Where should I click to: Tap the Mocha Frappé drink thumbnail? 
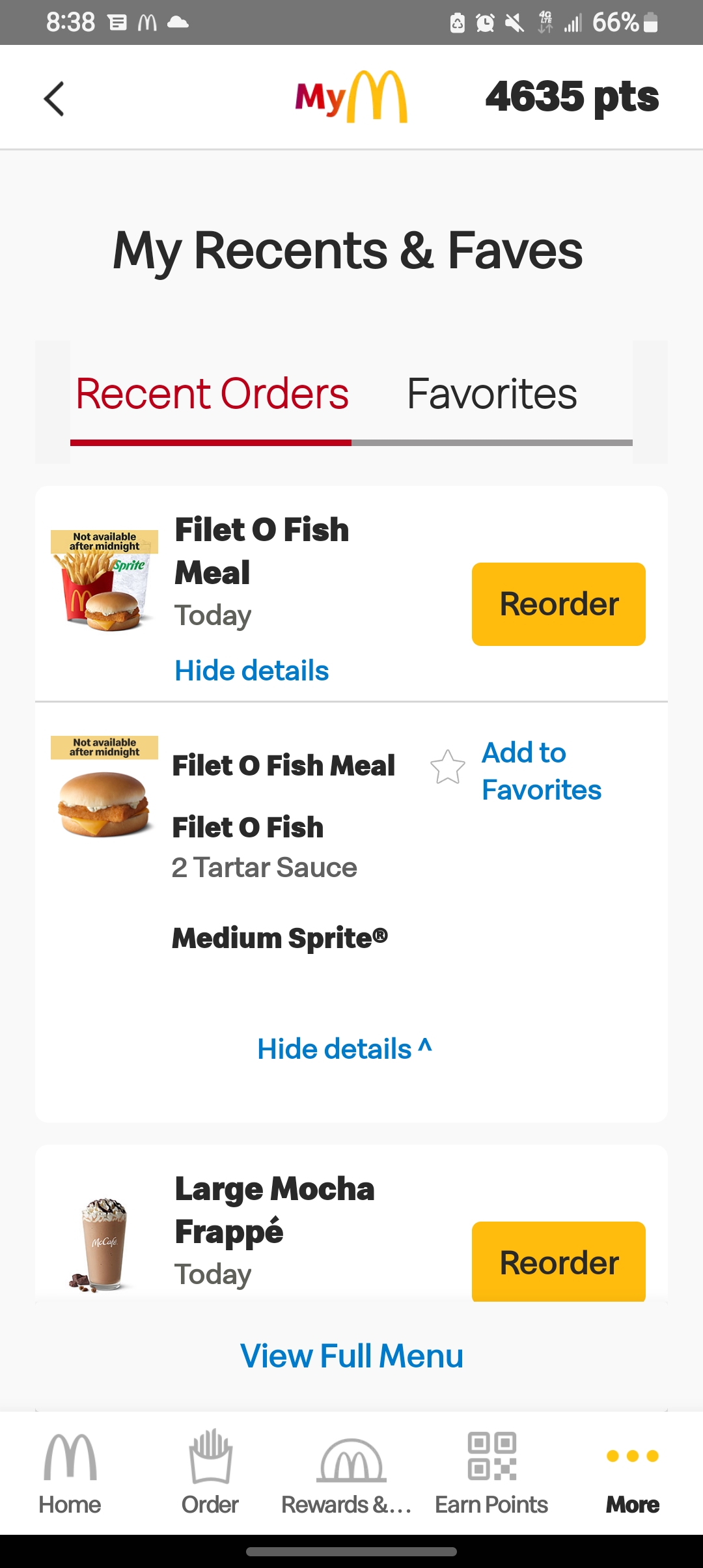[103, 1244]
